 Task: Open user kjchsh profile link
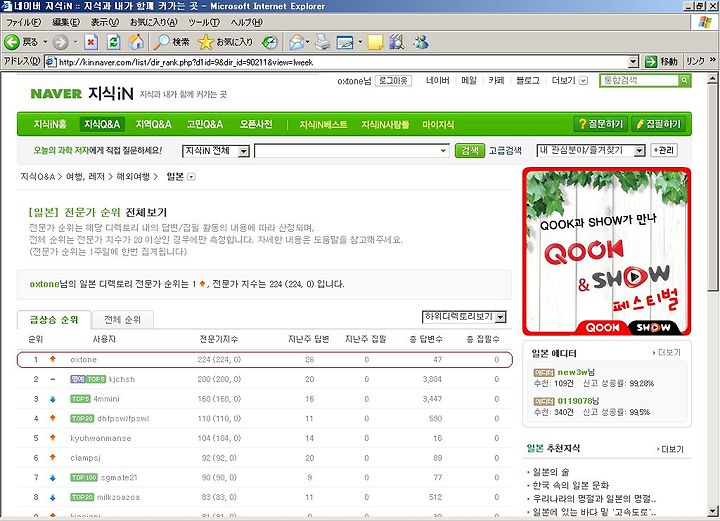122,379
